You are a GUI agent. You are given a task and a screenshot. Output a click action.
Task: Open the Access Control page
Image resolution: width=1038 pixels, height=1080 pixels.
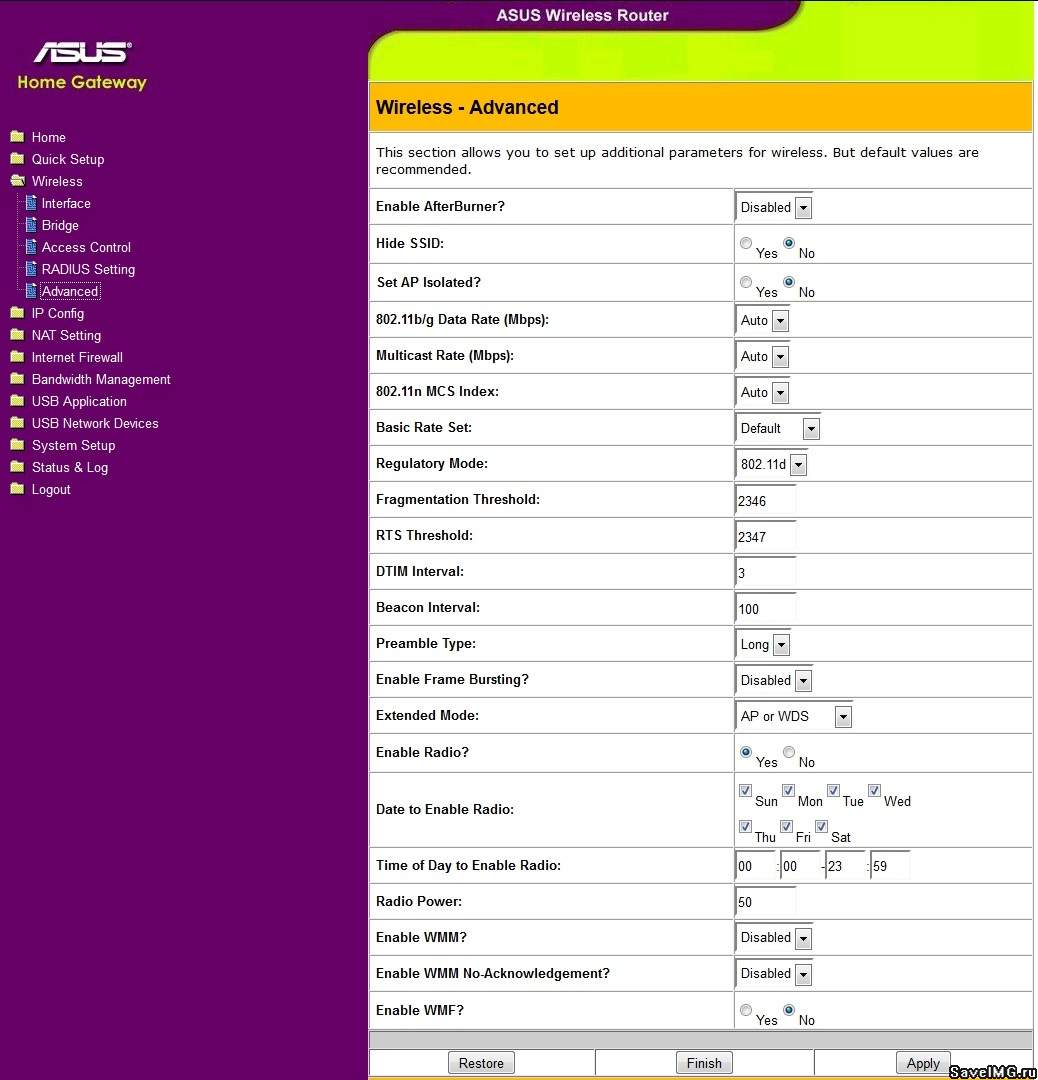(86, 247)
